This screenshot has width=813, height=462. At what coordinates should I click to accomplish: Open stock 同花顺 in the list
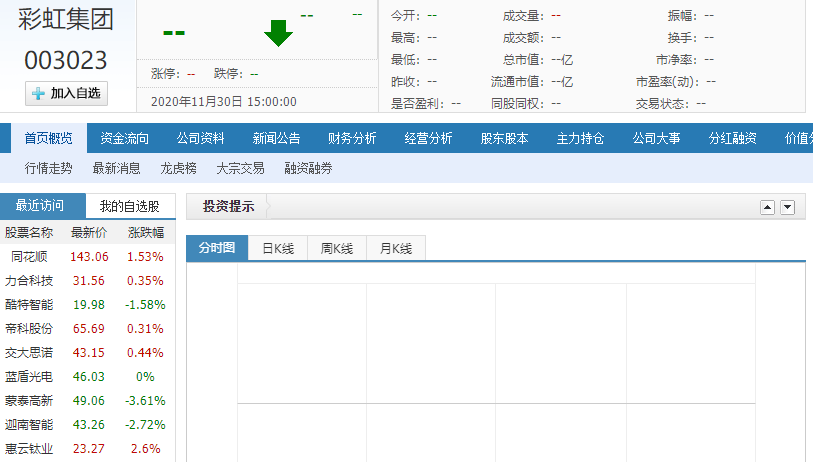[x=29, y=257]
